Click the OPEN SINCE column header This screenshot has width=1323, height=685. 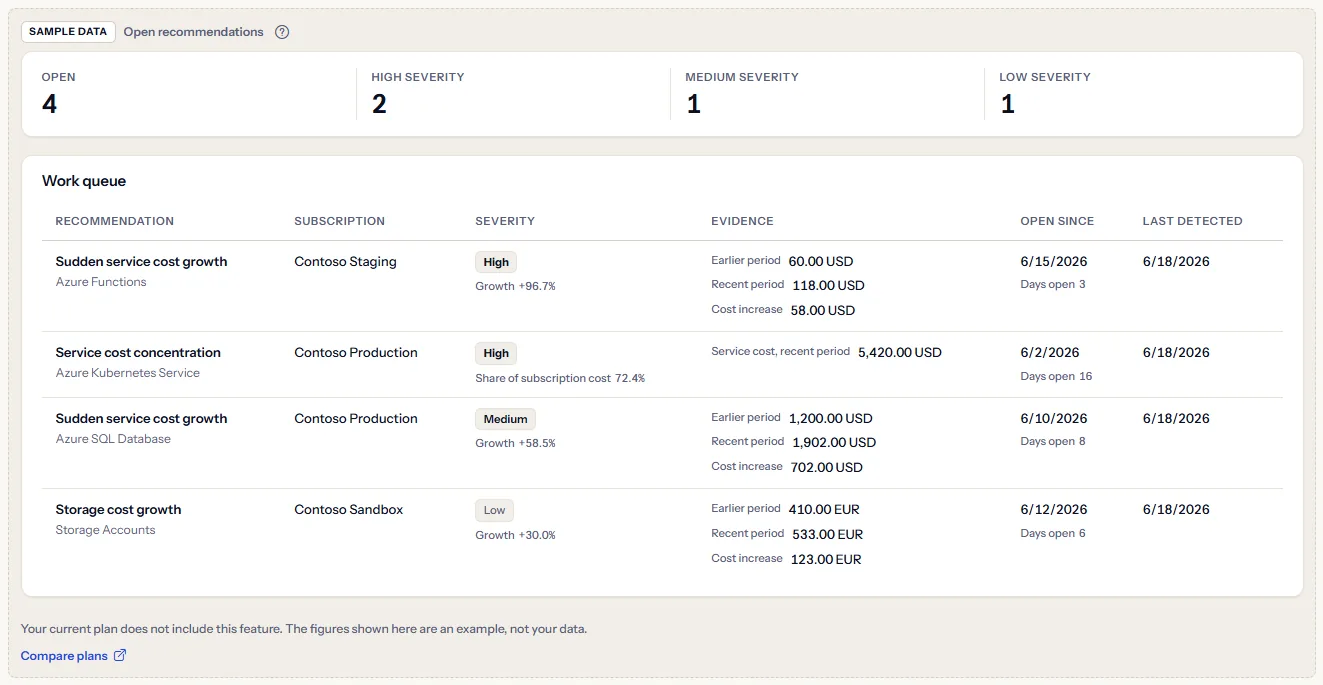coord(1057,221)
